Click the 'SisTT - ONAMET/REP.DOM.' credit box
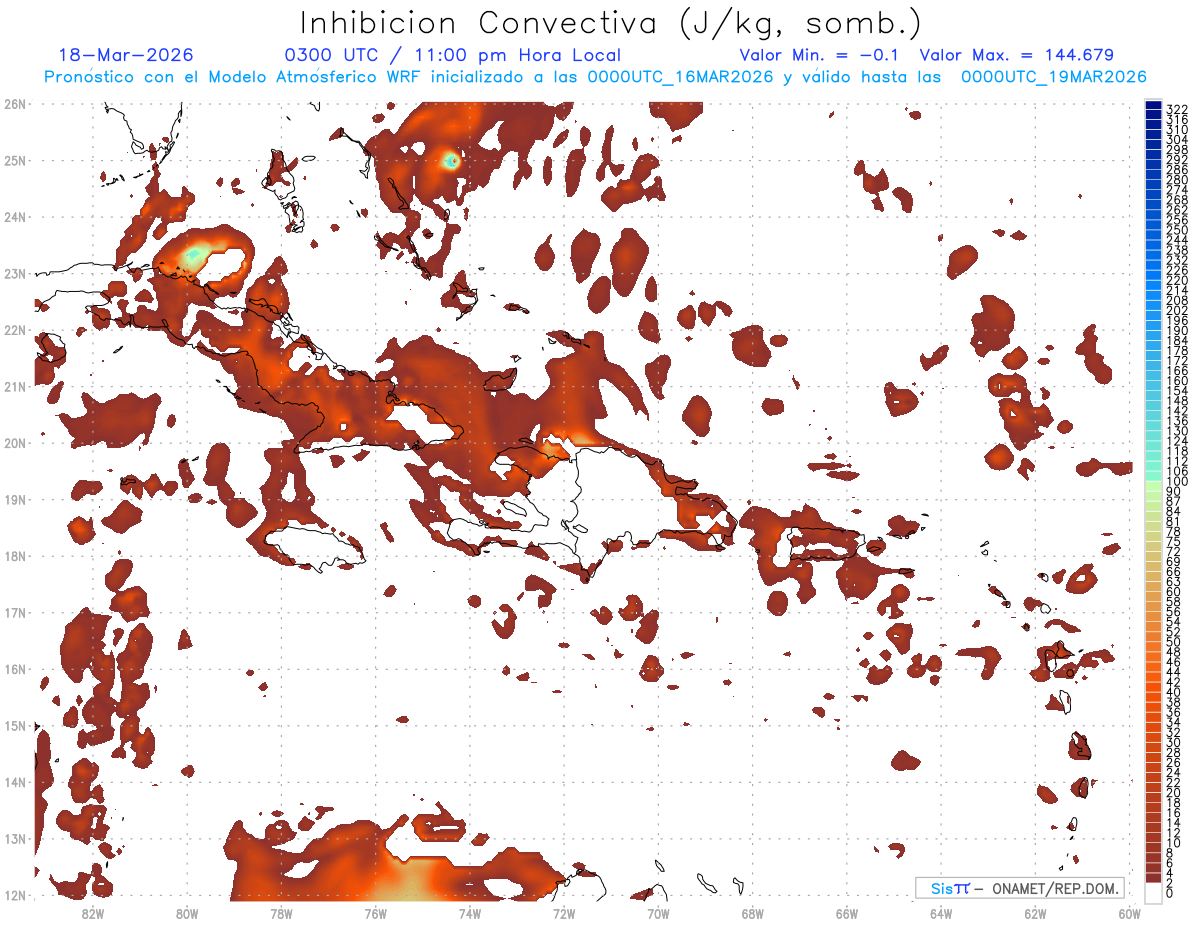The image size is (1200, 927). (x=1021, y=888)
